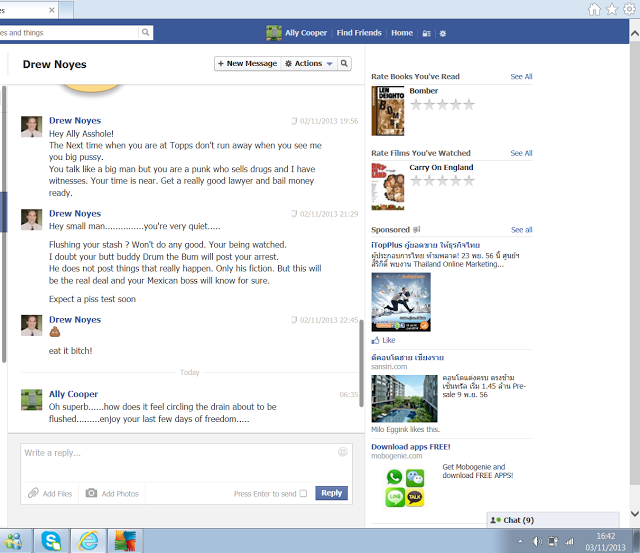Open the AVG antivirus taskbar icon
Viewport: 640px width, 553px height.
point(125,541)
